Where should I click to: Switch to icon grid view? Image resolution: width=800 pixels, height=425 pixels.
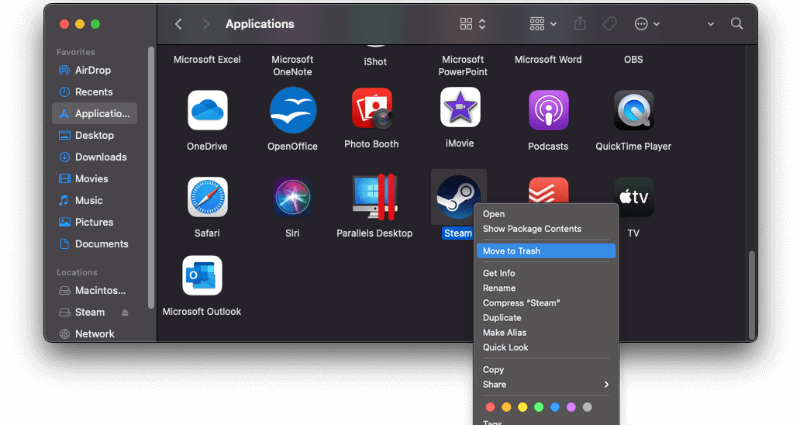466,24
